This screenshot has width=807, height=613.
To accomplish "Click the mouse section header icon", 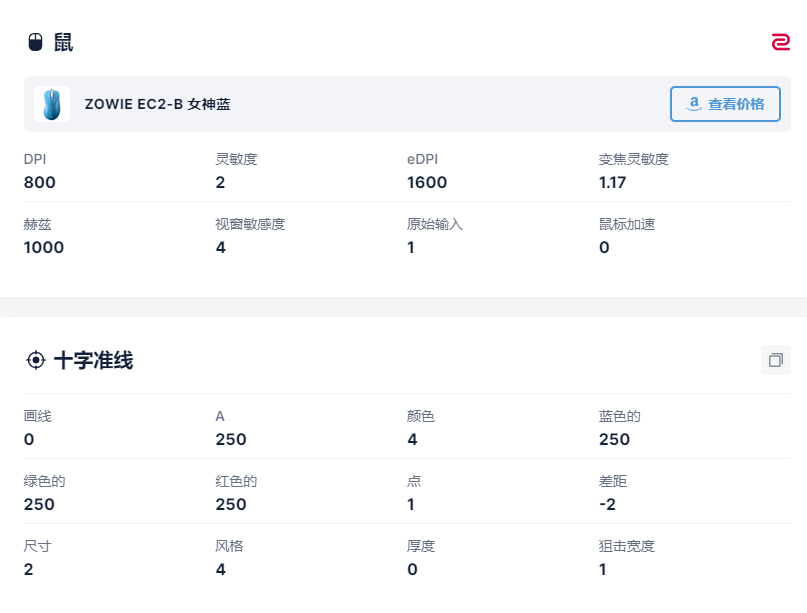I will [x=35, y=42].
